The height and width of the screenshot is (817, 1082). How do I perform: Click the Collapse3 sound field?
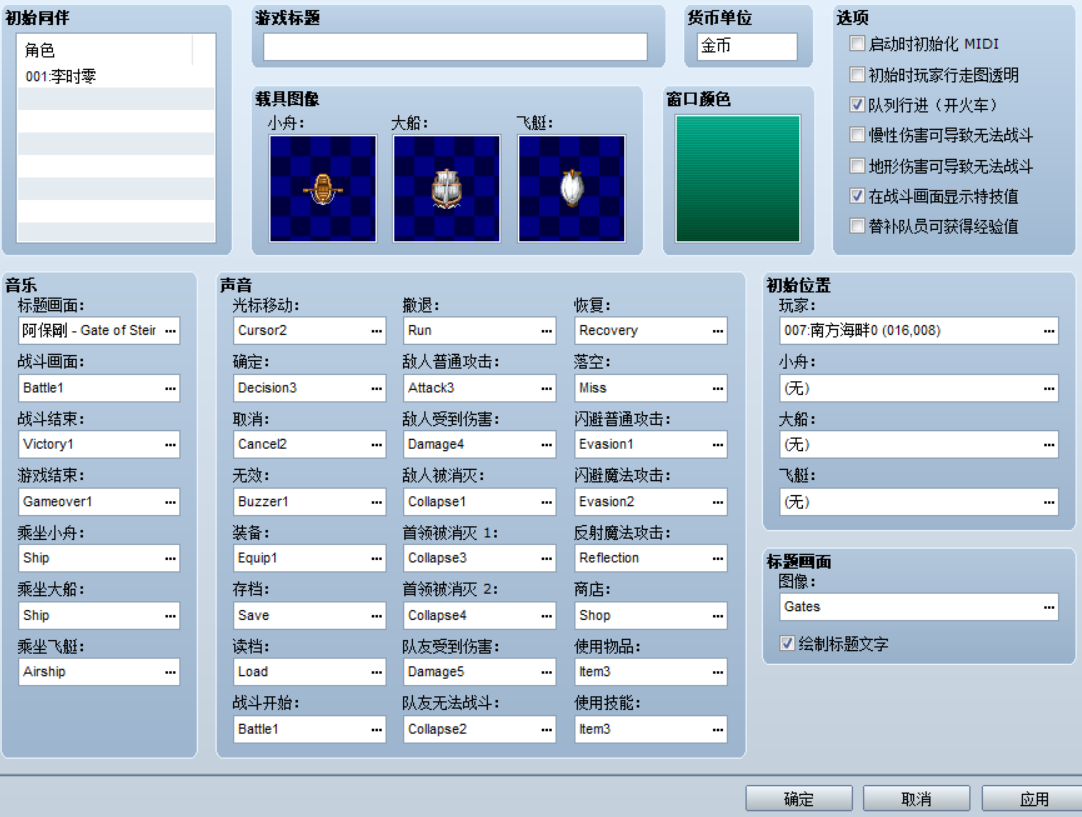480,558
